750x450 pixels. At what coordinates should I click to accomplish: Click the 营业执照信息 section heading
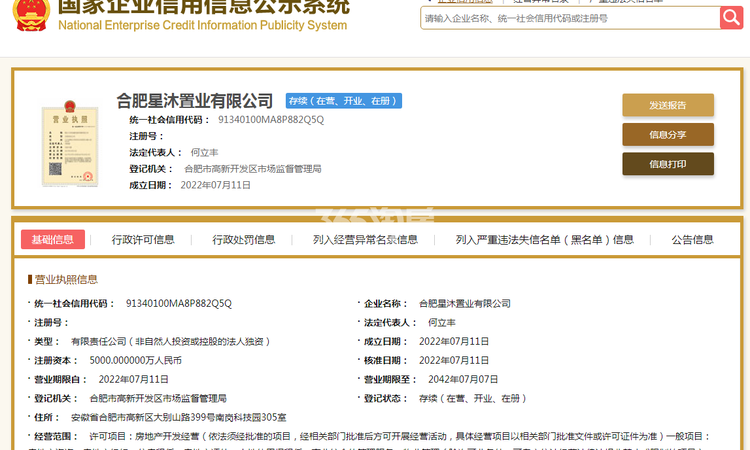point(66,279)
